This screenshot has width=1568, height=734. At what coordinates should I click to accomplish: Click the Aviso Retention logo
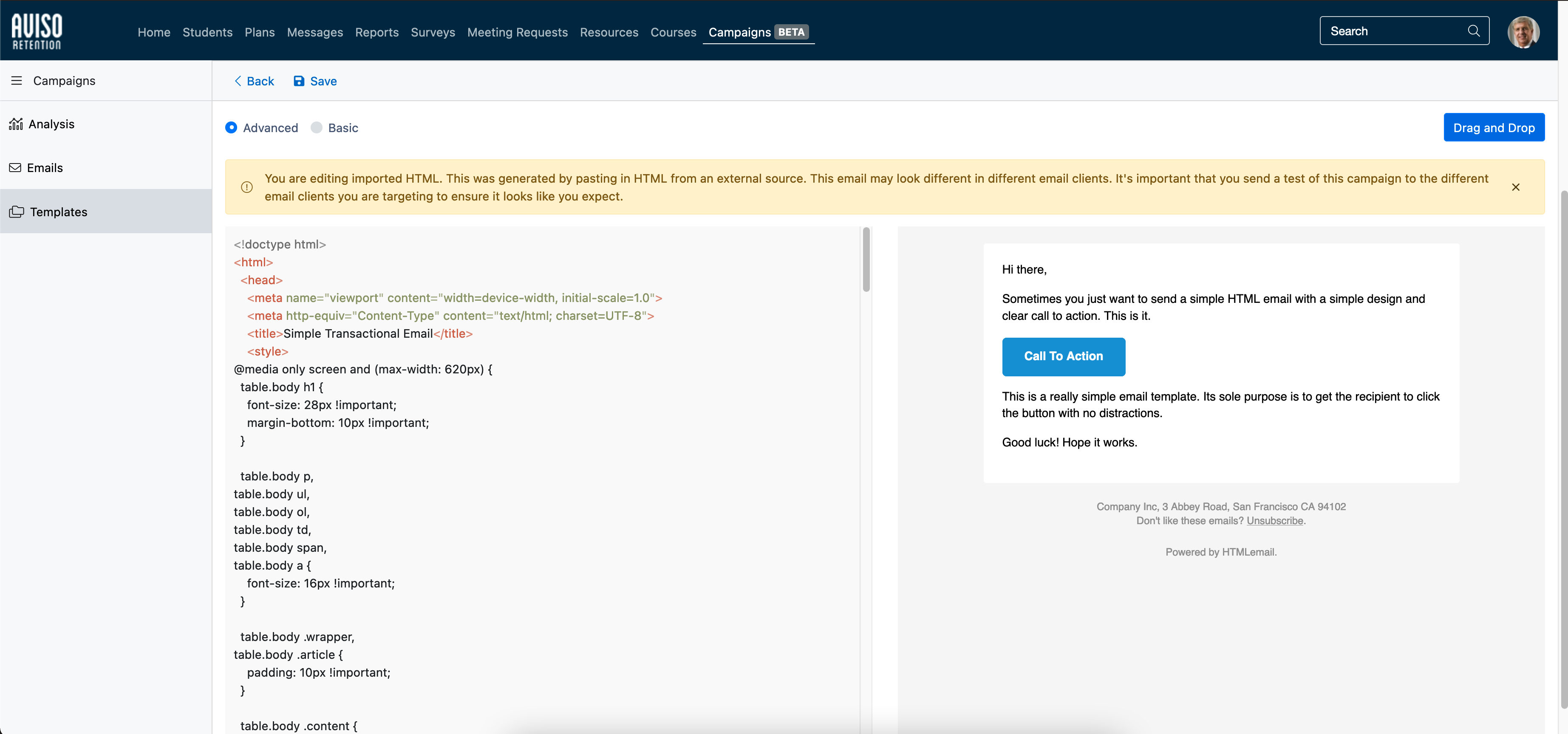click(37, 31)
